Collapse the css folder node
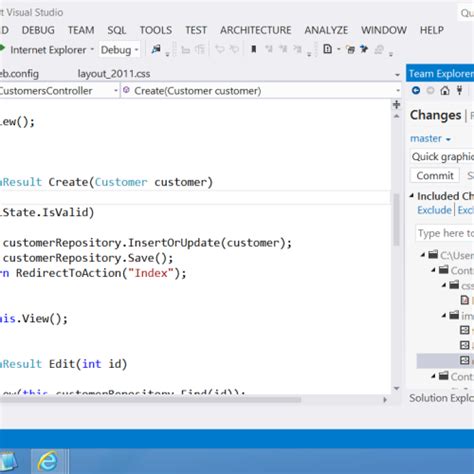Screen dimensions: 474x474 click(x=444, y=285)
